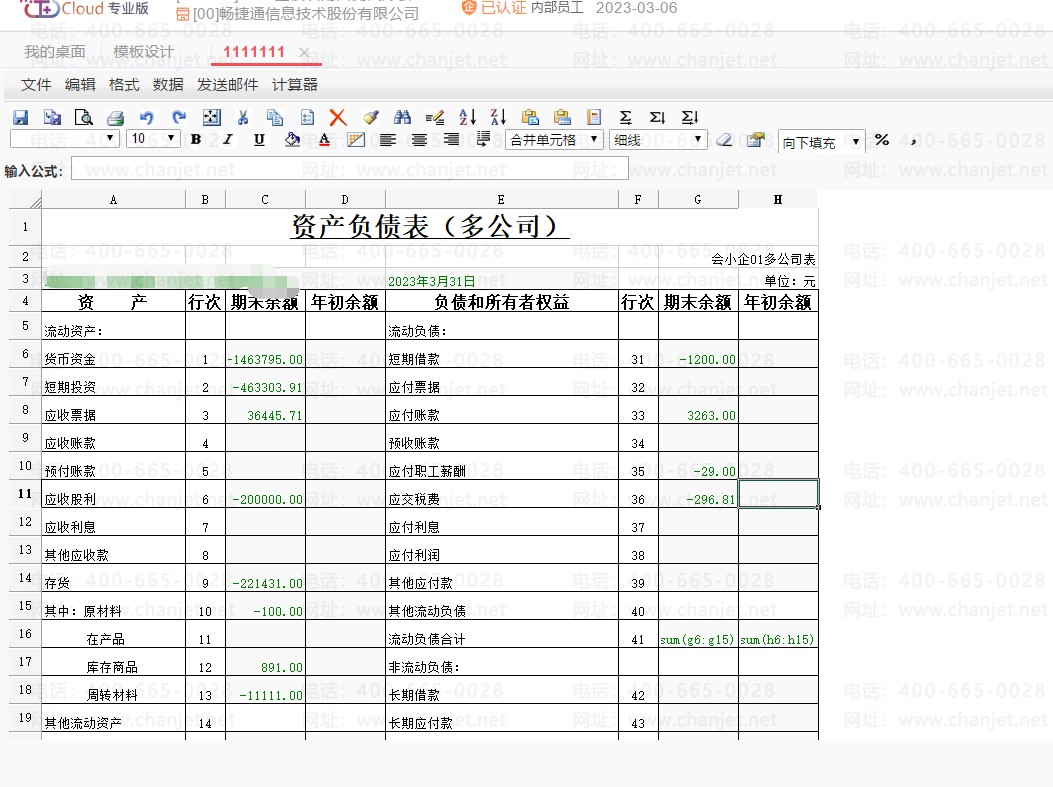Click the Save floppy disk icon
This screenshot has height=787, width=1053.
pos(21,118)
